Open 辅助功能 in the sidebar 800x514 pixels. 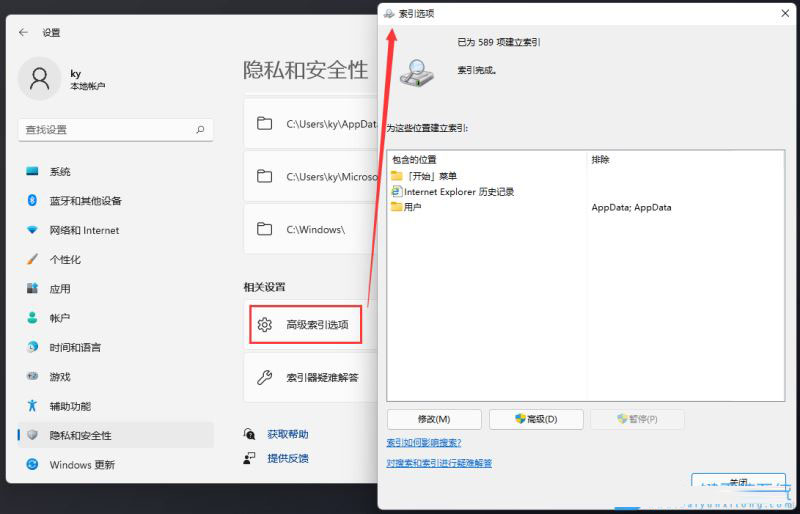pyautogui.click(x=115, y=406)
